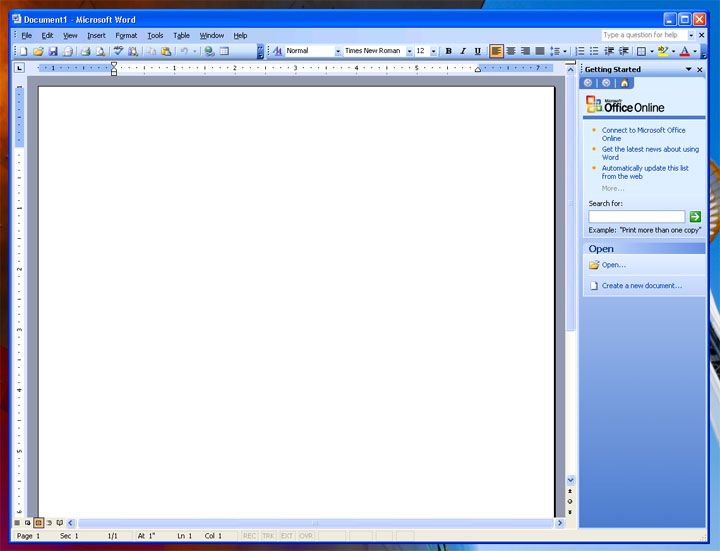Screen dimensions: 720x551
Task: Open the Table menu
Action: (181, 35)
